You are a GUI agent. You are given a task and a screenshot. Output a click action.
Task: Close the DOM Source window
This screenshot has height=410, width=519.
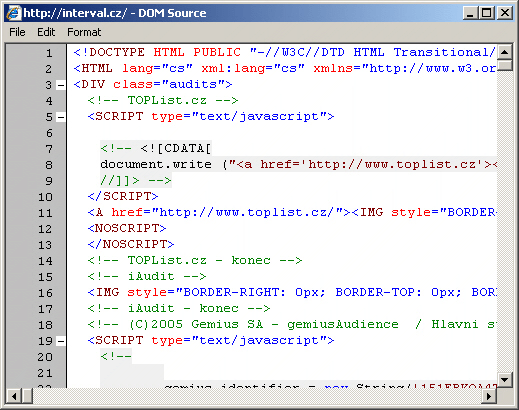pos(505,13)
